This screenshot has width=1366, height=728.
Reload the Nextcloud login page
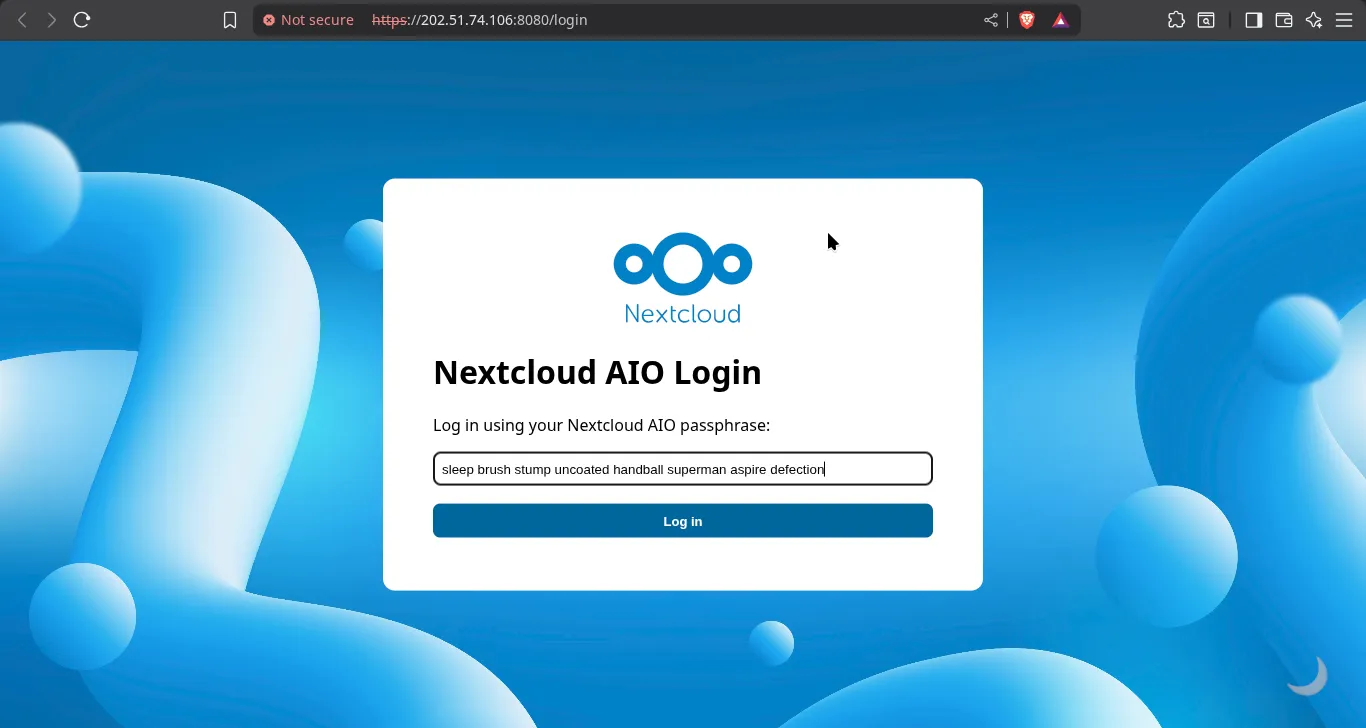[82, 20]
